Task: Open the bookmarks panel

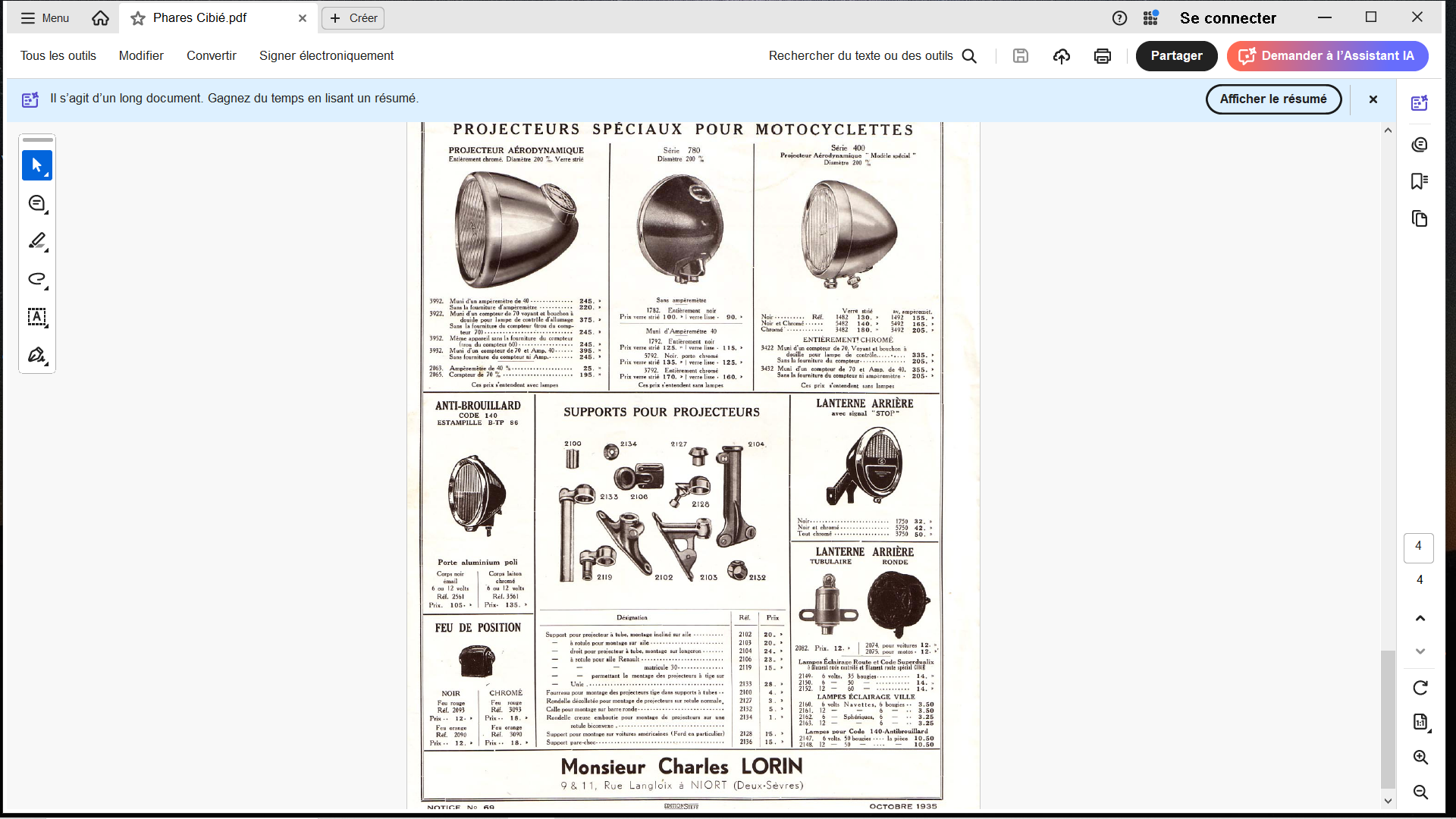Action: (x=1420, y=181)
